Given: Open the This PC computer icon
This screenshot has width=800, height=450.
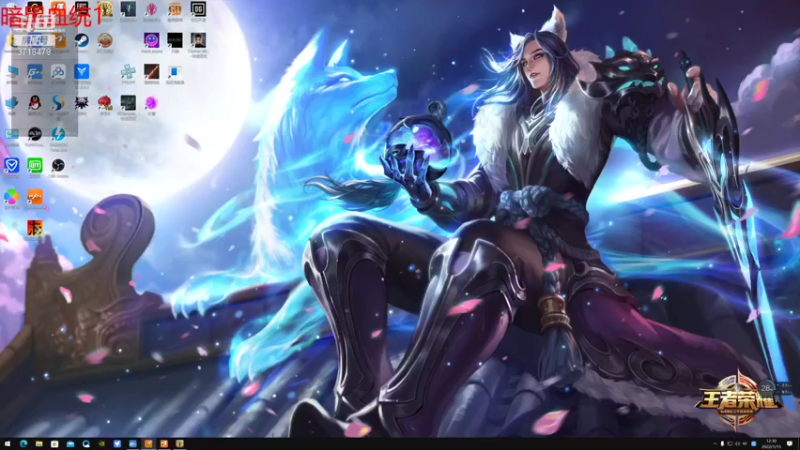Looking at the screenshot, I should pos(11,72).
